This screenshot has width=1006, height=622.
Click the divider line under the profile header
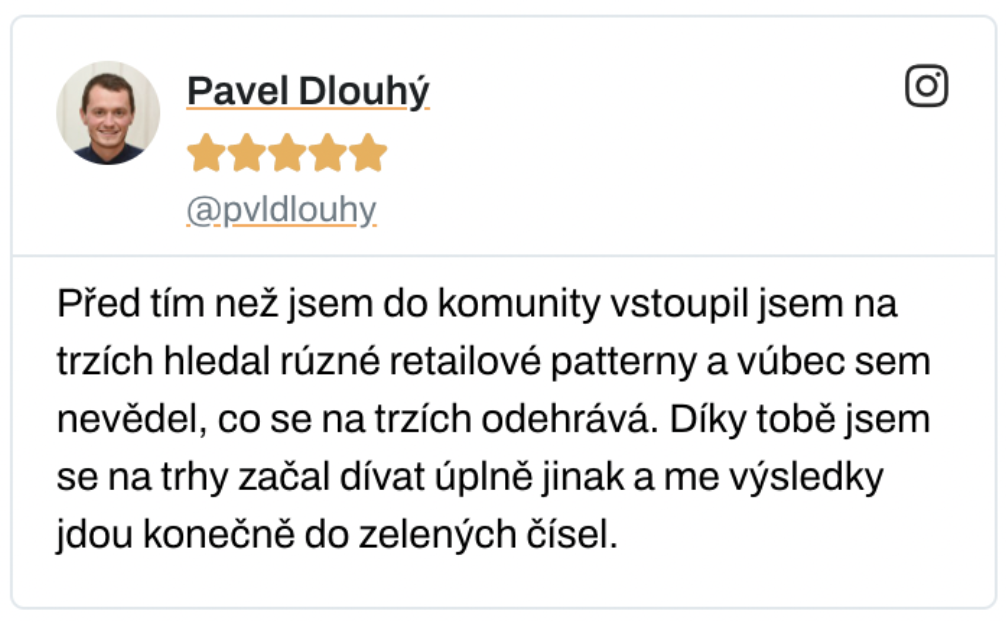[504, 255]
